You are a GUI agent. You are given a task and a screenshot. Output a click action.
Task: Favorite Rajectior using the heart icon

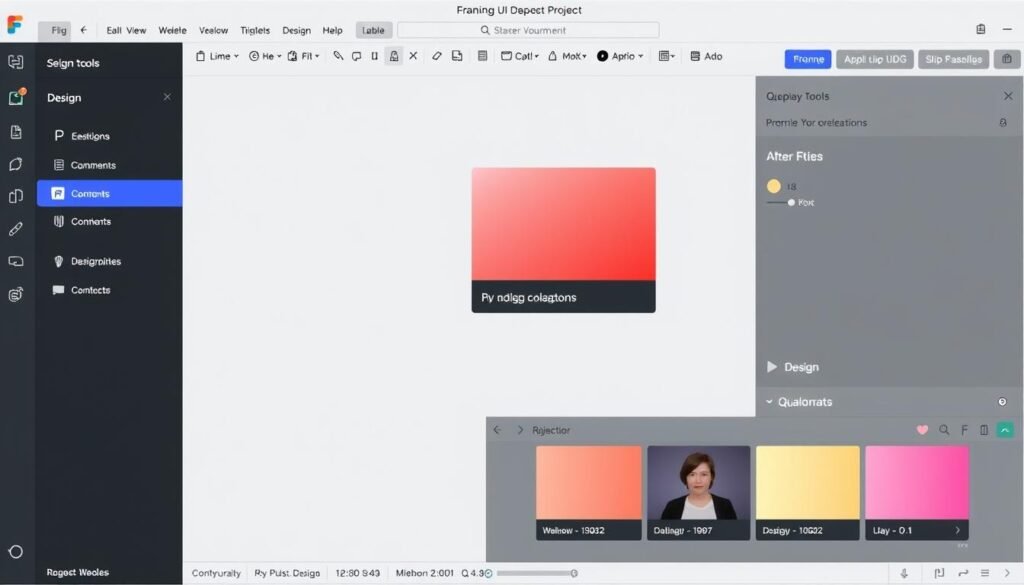(x=922, y=430)
